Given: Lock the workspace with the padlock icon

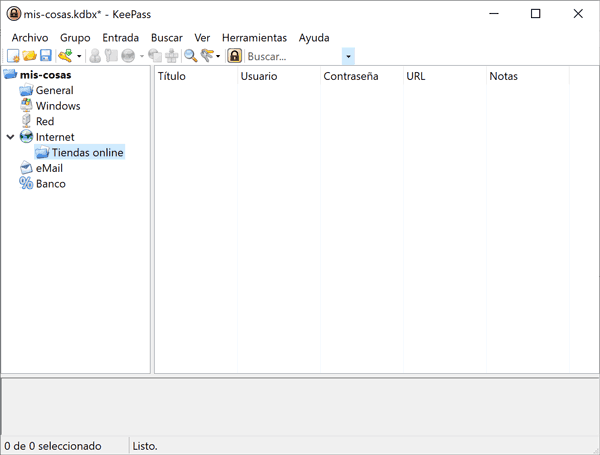Looking at the screenshot, I should [235, 56].
